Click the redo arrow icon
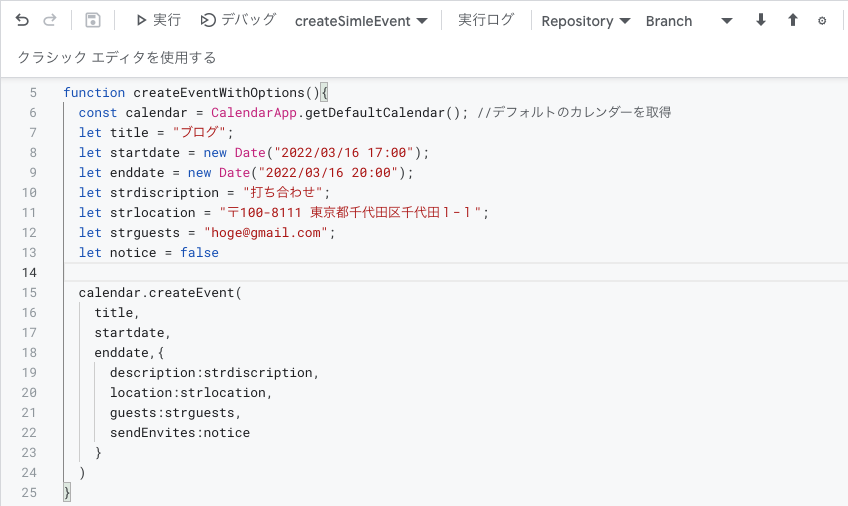The width and height of the screenshot is (848, 506). 50,20
